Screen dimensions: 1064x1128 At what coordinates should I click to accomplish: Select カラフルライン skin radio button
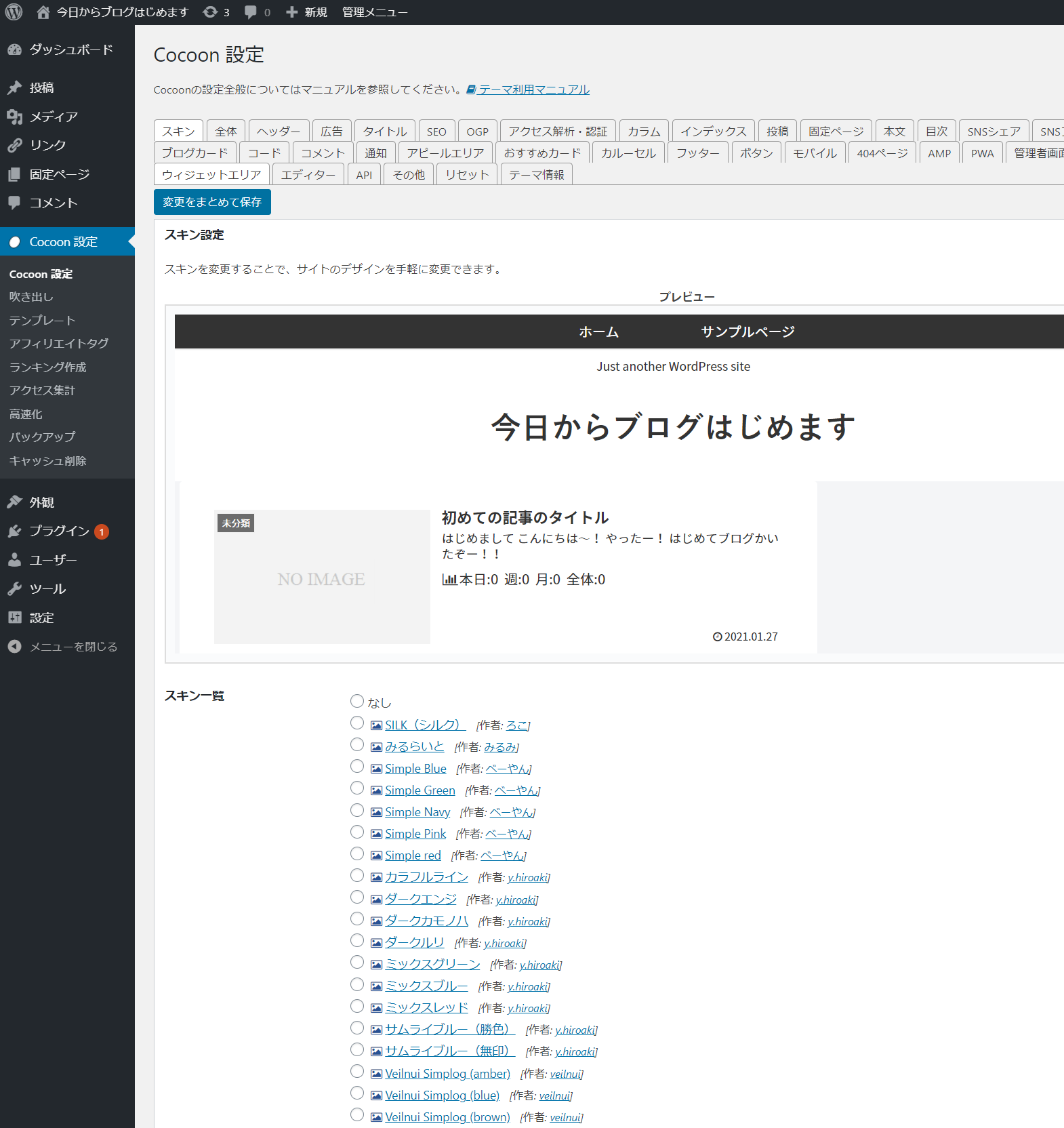tap(357, 875)
